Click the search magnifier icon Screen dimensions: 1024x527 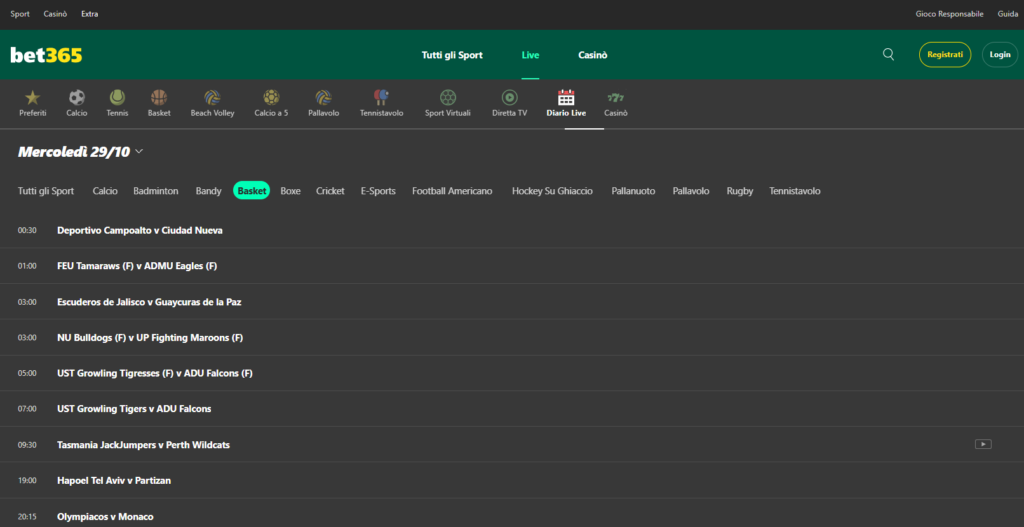(888, 55)
